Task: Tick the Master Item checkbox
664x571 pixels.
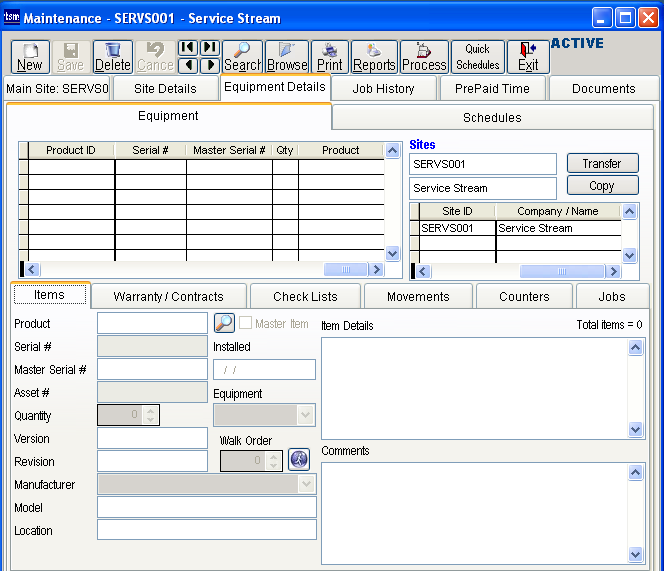Action: click(246, 323)
